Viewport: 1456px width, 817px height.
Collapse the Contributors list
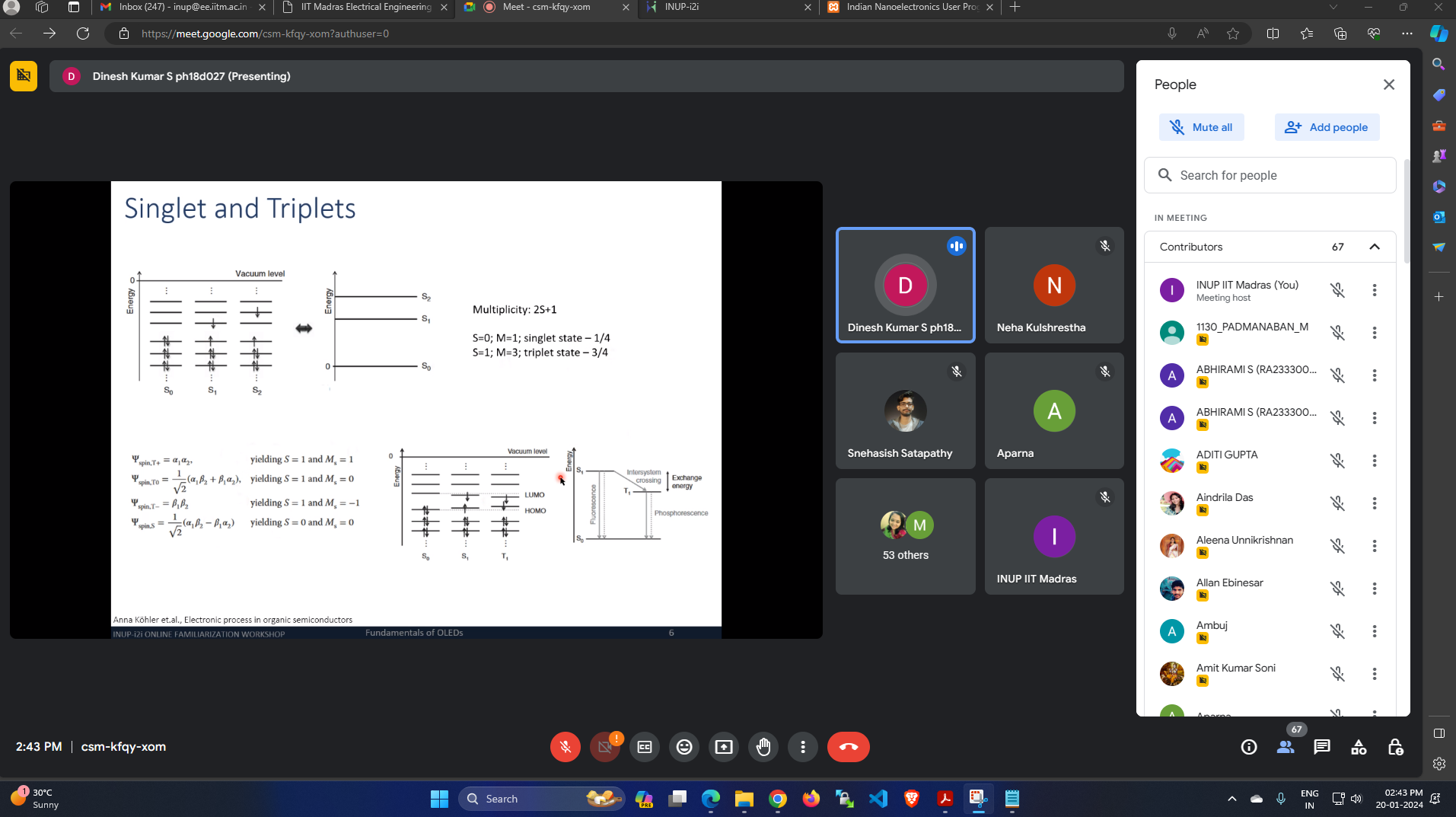tap(1374, 247)
